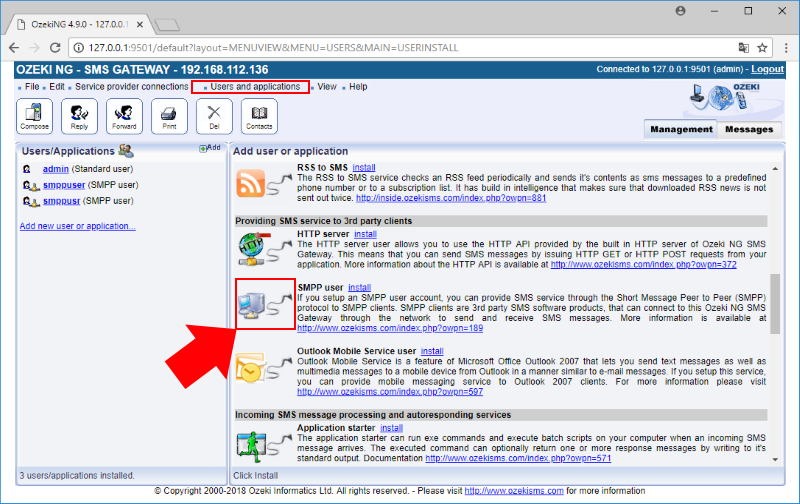Image resolution: width=800 pixels, height=504 pixels.
Task: Click 'Incoming SMS message processing and autoresponding services' heading
Action: point(373,415)
